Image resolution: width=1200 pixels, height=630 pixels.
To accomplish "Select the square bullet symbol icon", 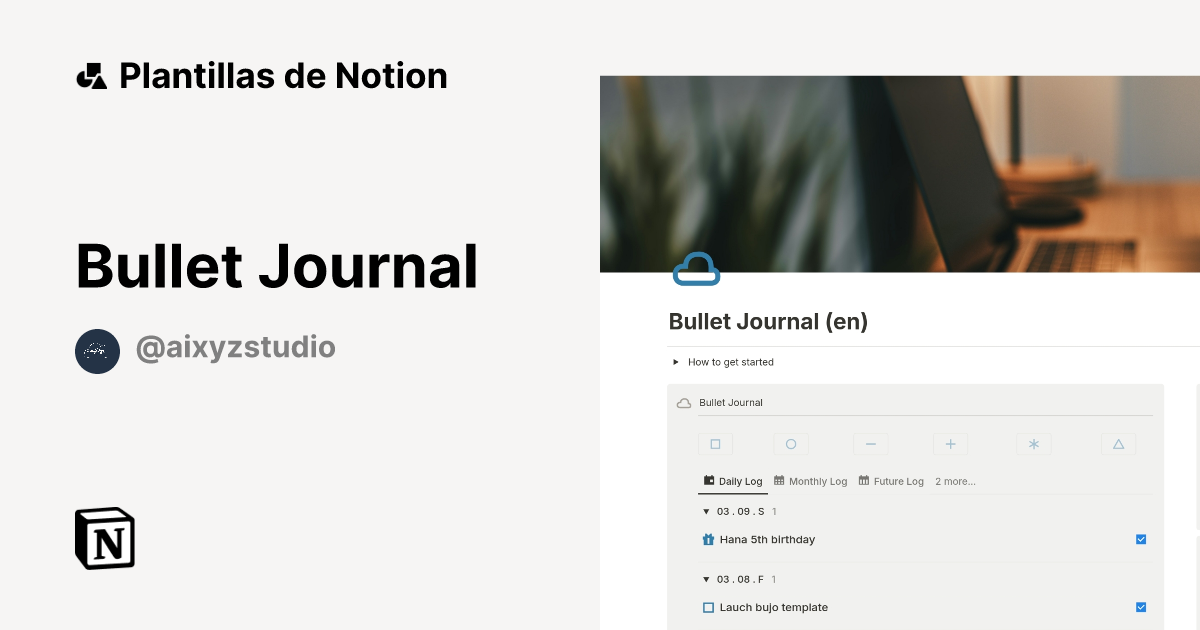I will click(x=715, y=443).
